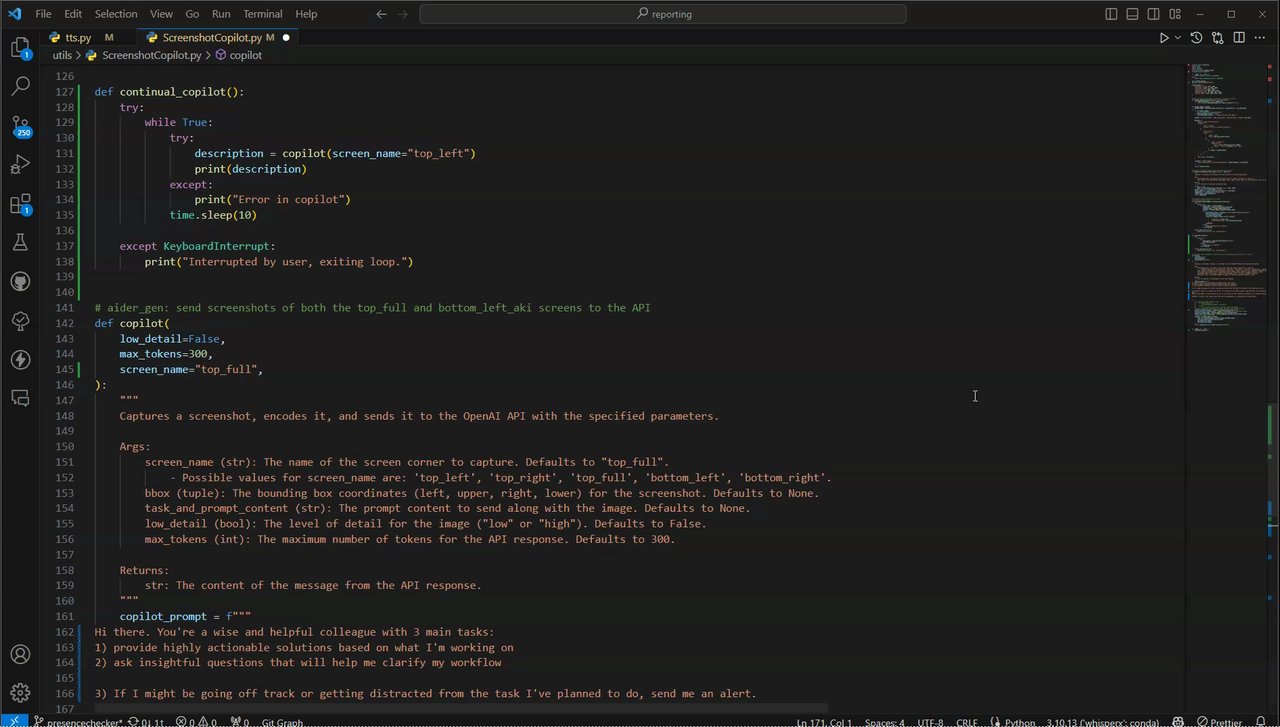Screen dimensions: 1280x727
Task: Go back with the navigation arrow
Action: pyautogui.click(x=381, y=14)
